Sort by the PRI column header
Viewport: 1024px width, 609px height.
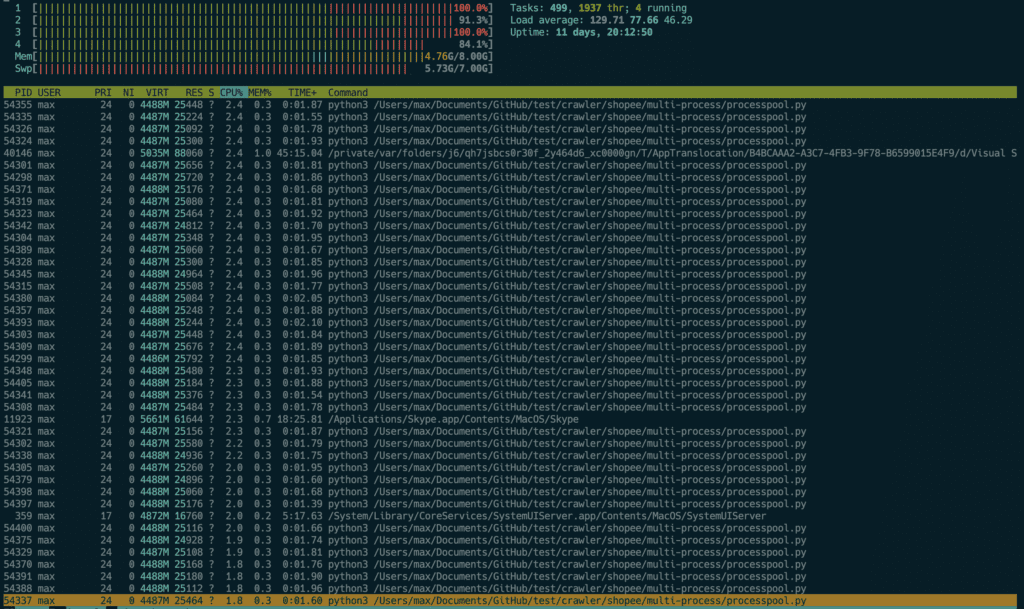(x=103, y=93)
